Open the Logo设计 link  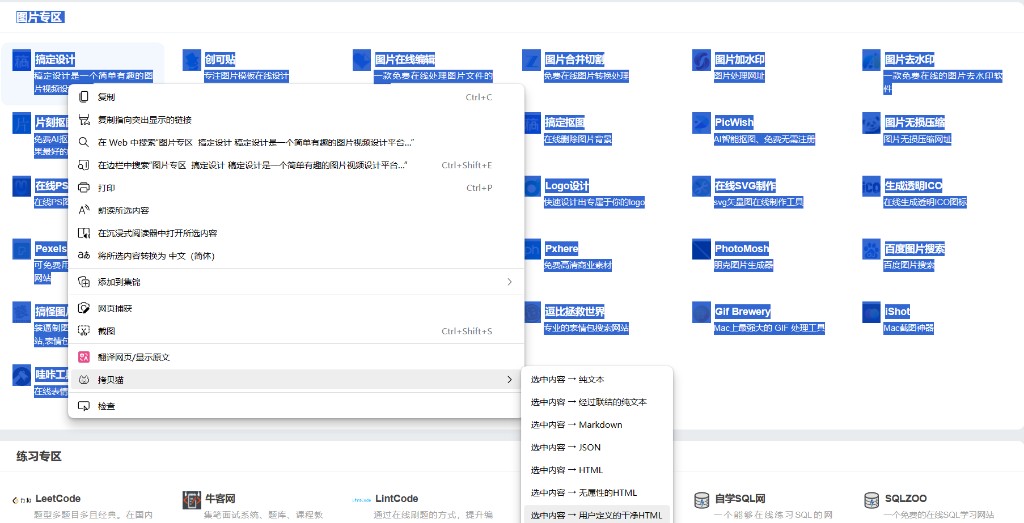(567, 185)
